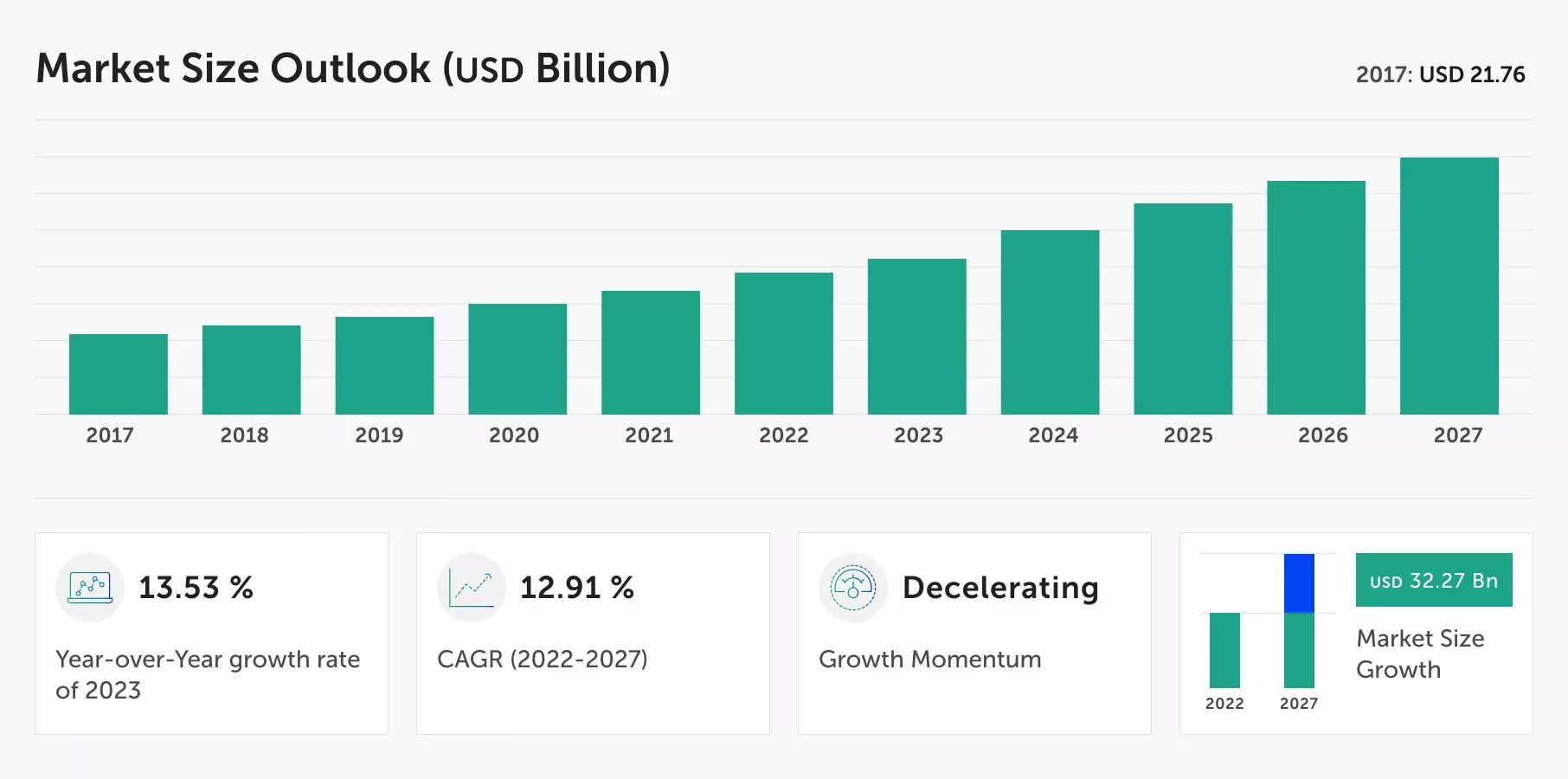The width and height of the screenshot is (1568, 779).
Task: Select the 2022 bar in the main chart
Action: (x=784, y=344)
